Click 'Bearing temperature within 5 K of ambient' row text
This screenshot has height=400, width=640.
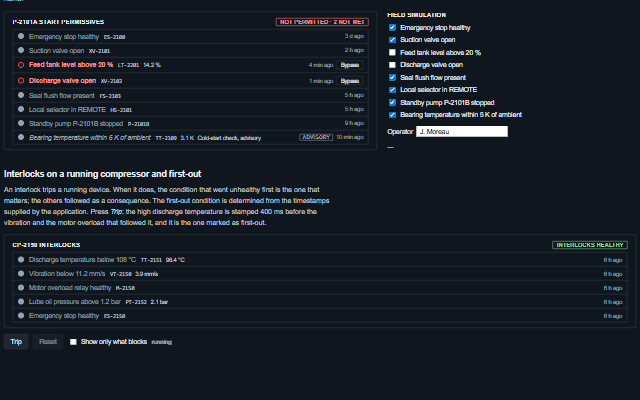tap(90, 138)
